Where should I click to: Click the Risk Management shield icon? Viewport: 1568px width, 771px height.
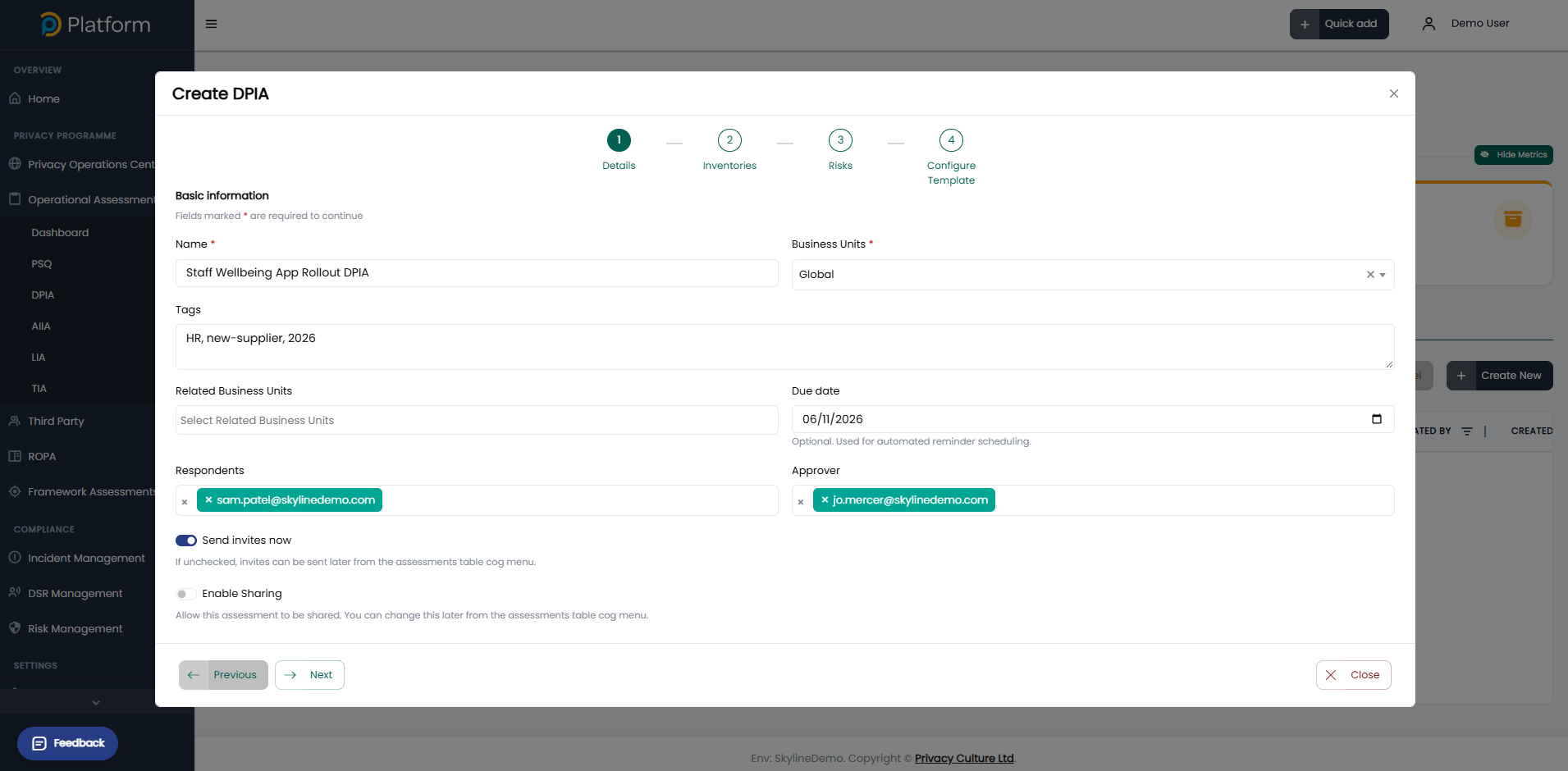(15, 627)
